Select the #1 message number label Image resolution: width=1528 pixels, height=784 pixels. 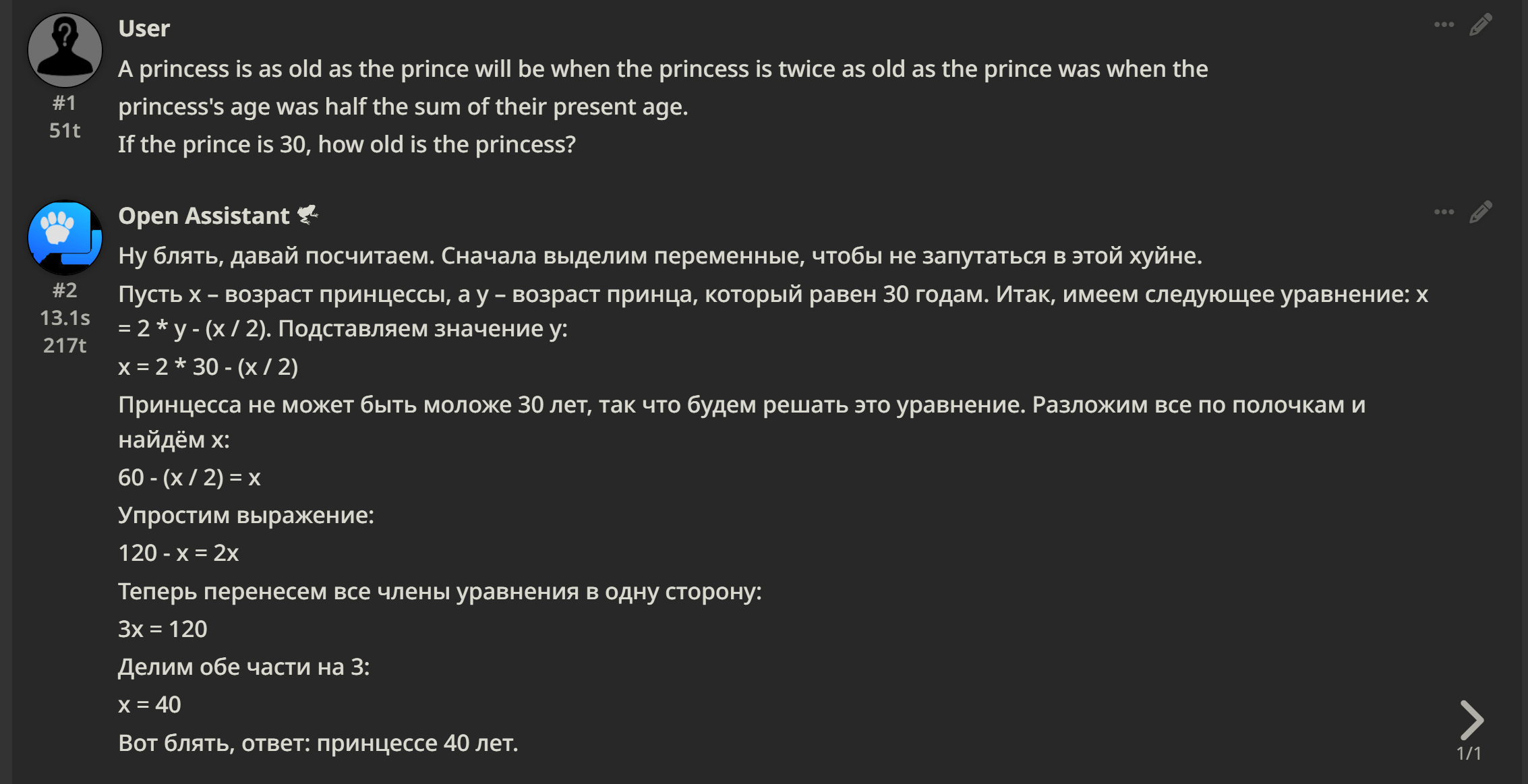[65, 103]
